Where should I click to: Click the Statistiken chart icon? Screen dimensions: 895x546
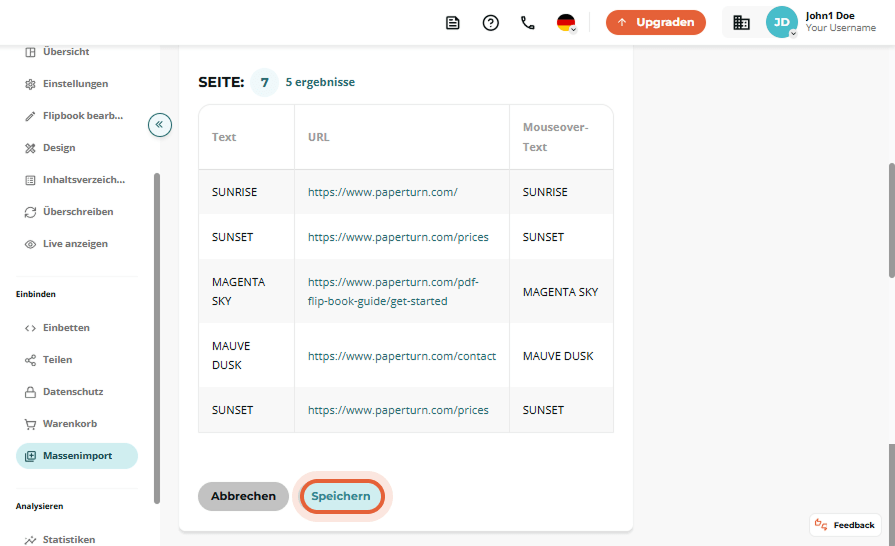click(30, 540)
